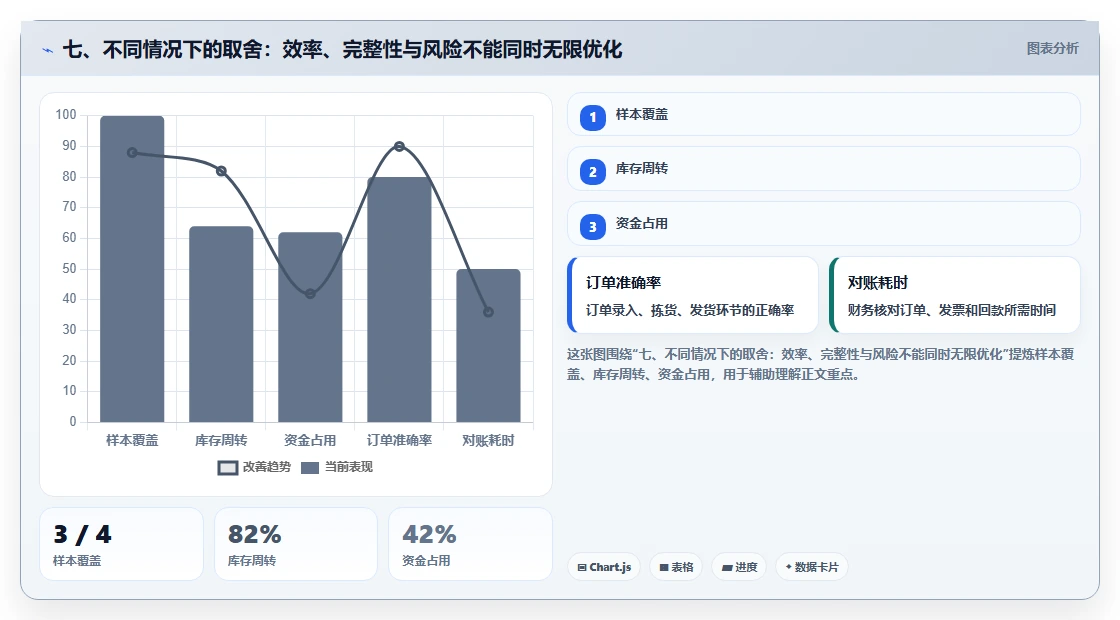Click the description 订单录入、拣货、发货环节的正确率
This screenshot has width=1120, height=620.
point(690,311)
